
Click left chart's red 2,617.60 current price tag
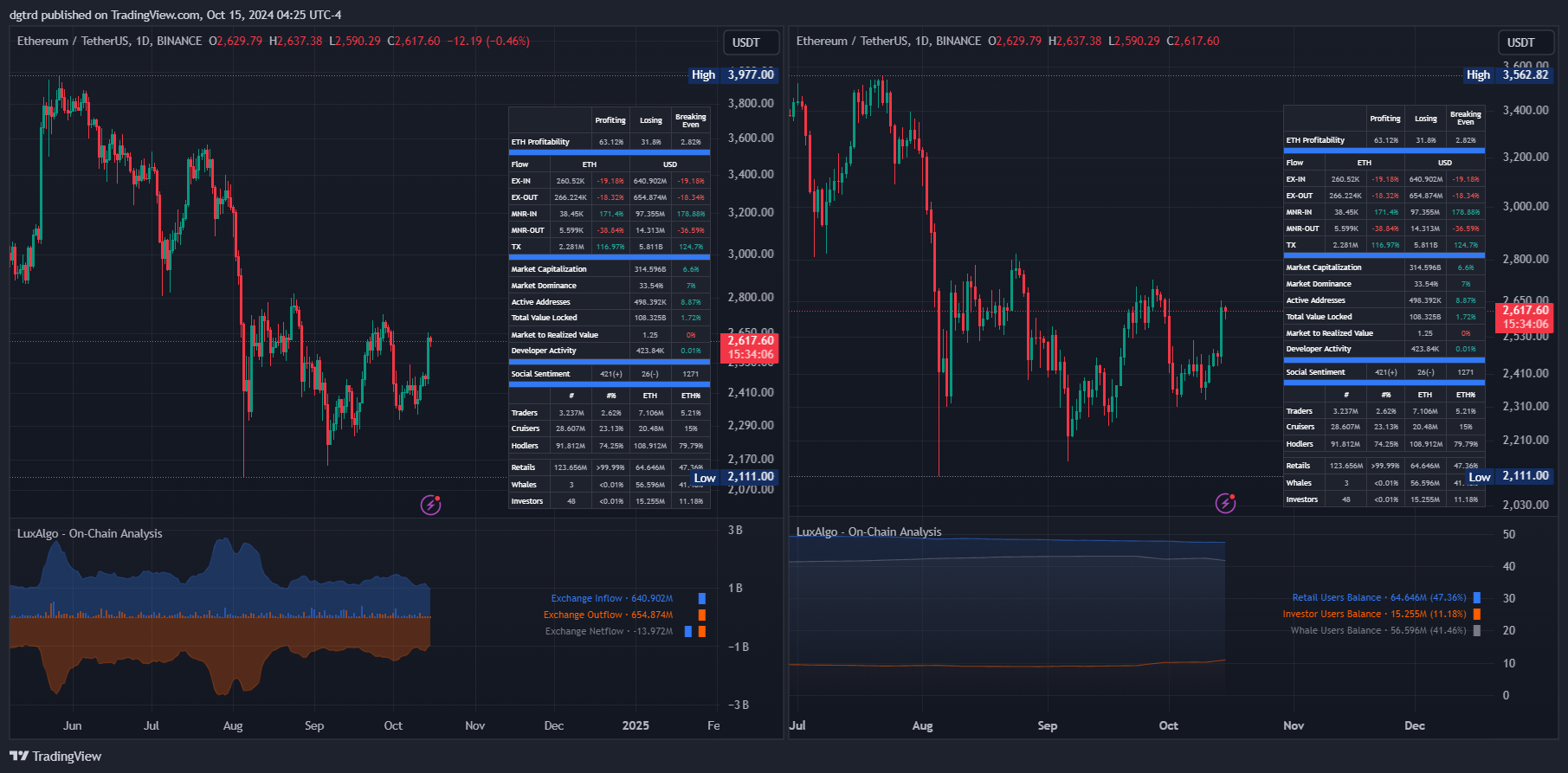[750, 348]
